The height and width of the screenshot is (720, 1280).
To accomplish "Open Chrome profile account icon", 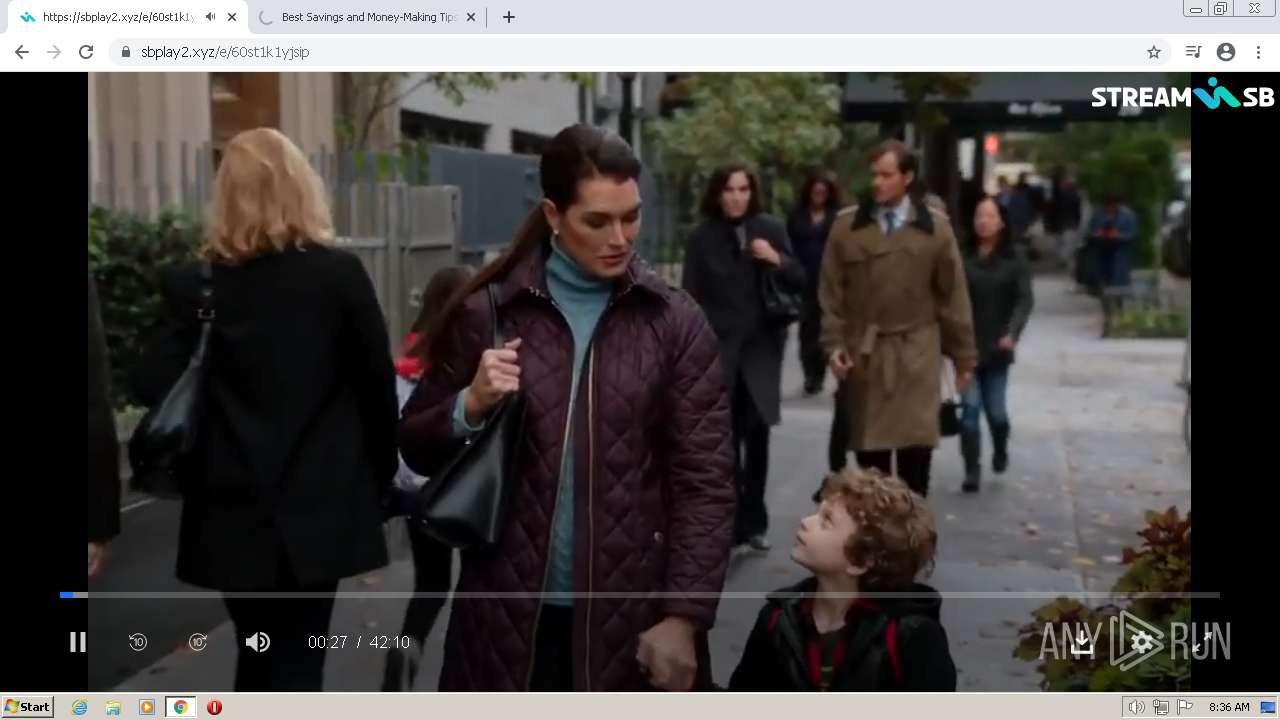I will pos(1226,52).
